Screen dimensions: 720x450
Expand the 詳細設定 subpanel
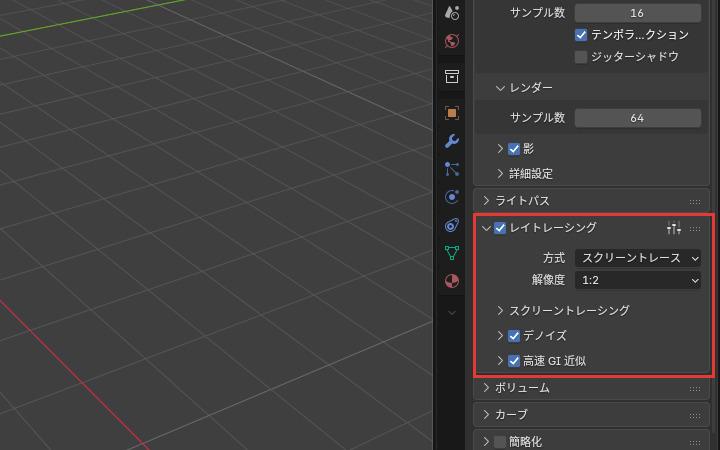click(500, 174)
